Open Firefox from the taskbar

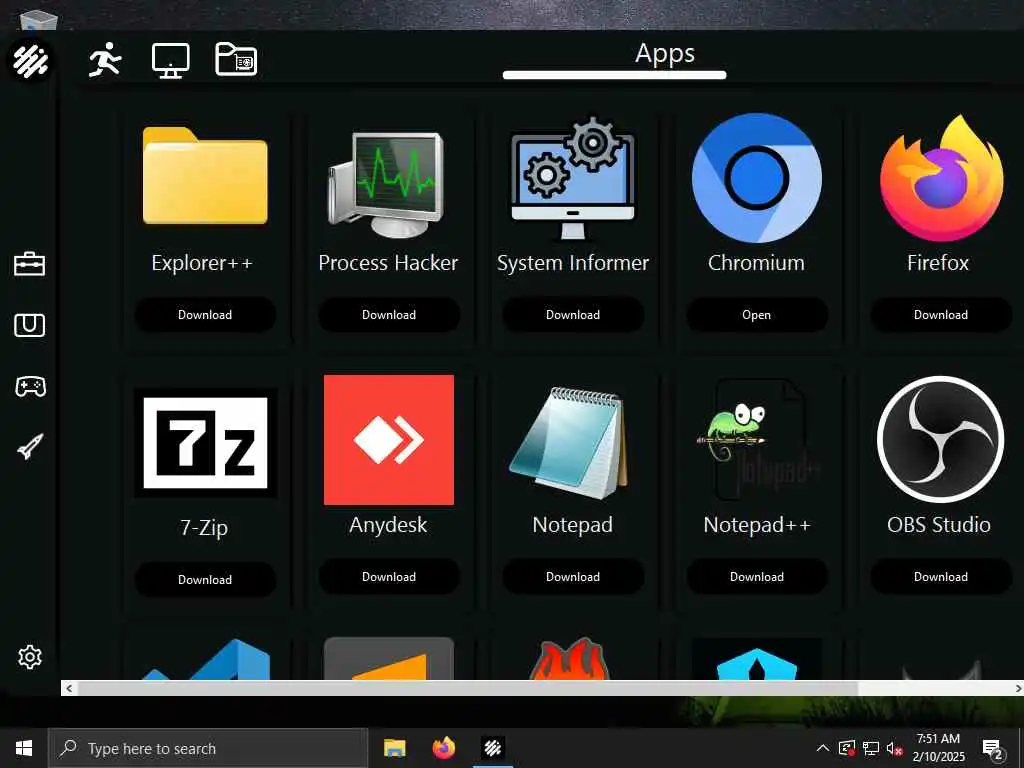pos(444,748)
